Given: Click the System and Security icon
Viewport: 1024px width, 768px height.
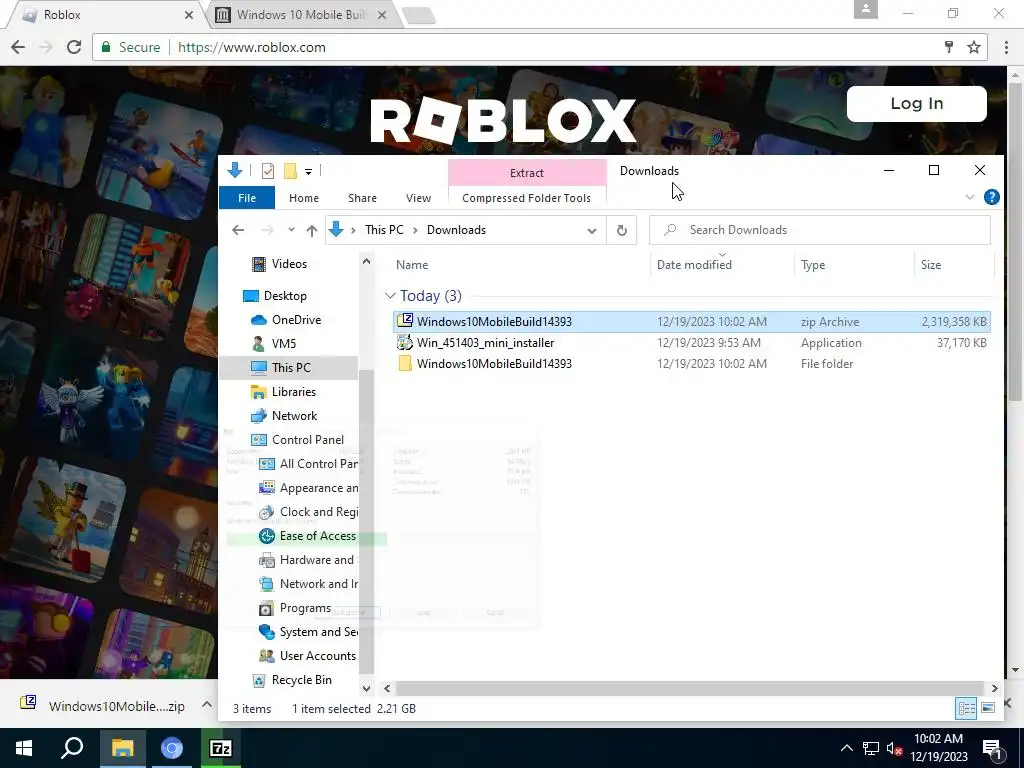Looking at the screenshot, I should coord(266,632).
